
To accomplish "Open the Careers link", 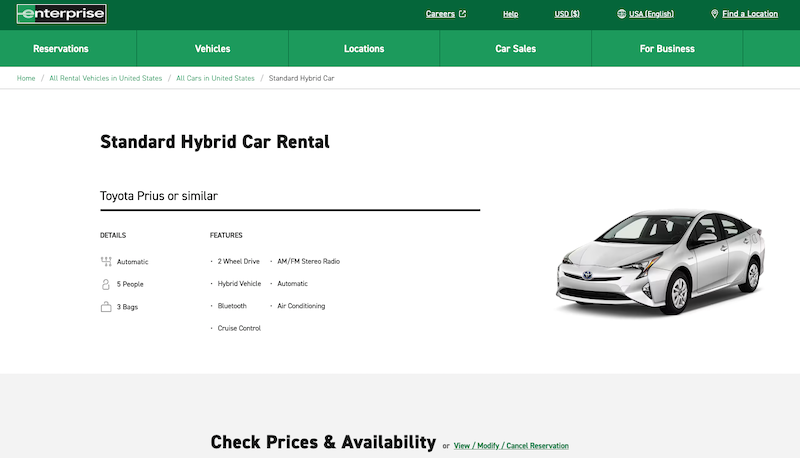I will 440,14.
